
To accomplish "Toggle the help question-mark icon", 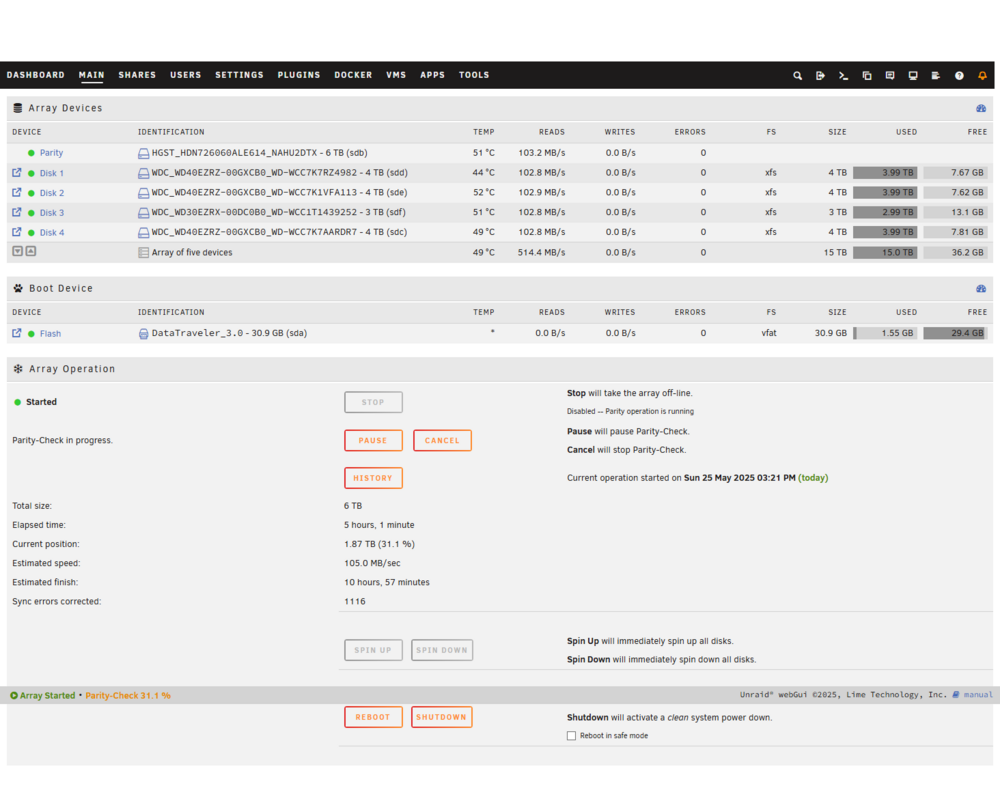I will coord(959,75).
